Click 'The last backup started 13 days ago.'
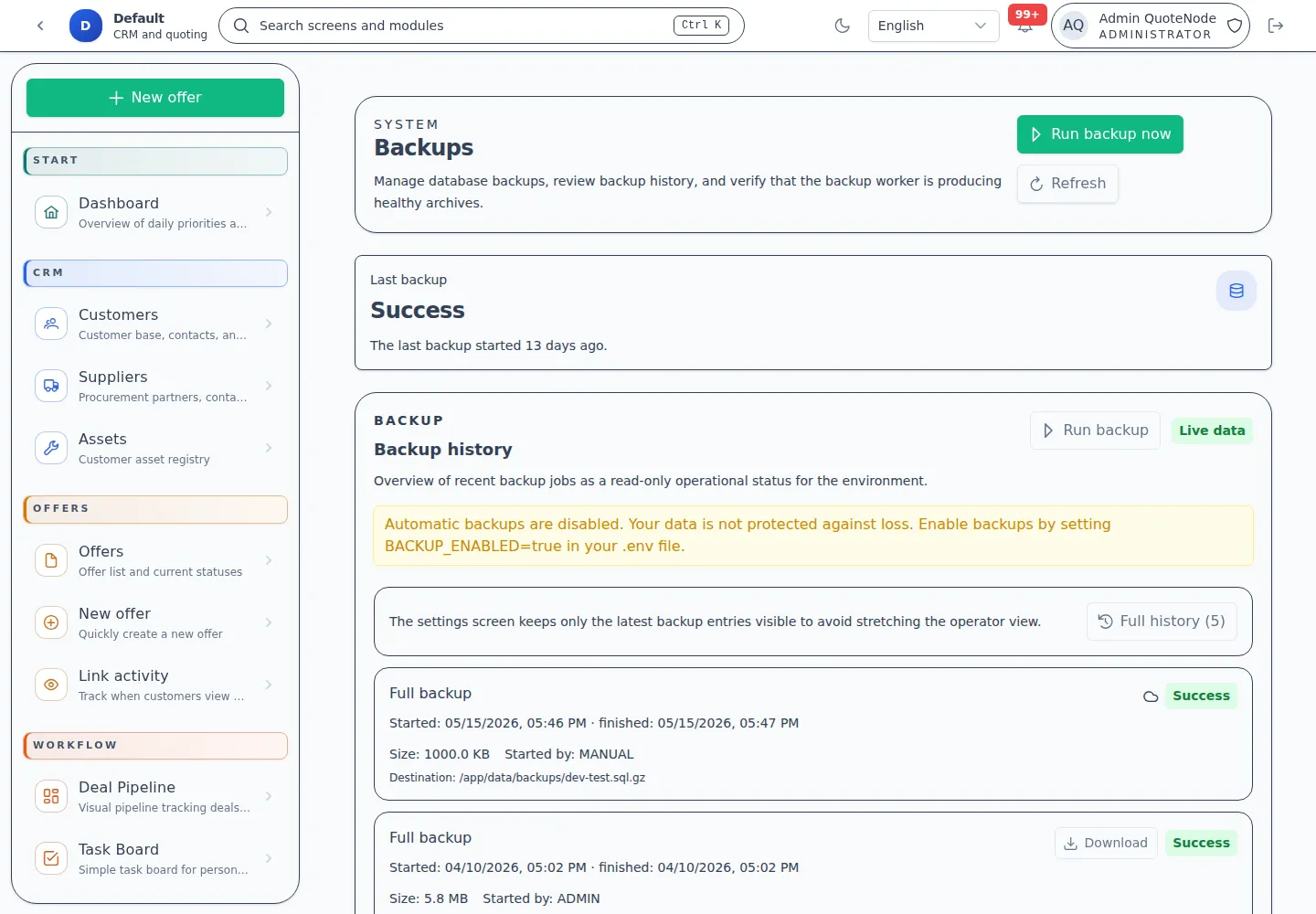The width and height of the screenshot is (1316, 914). point(488,345)
